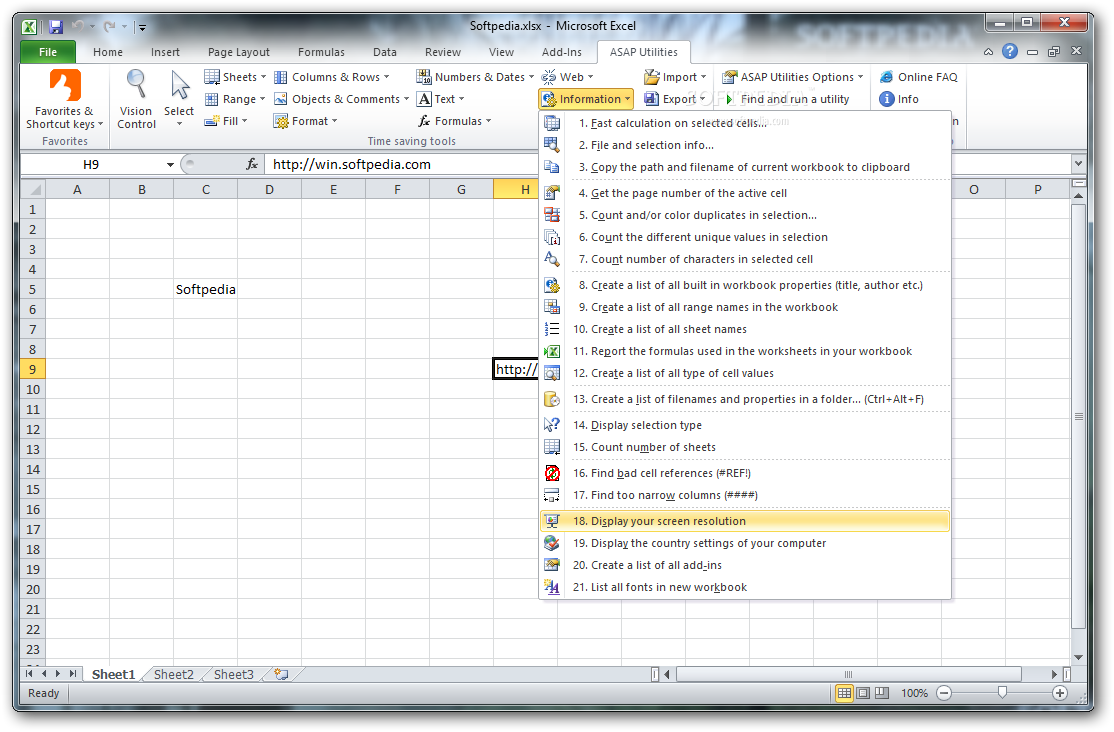Click the zoom in plus button
This screenshot has height=732, width=1114.
1059,693
